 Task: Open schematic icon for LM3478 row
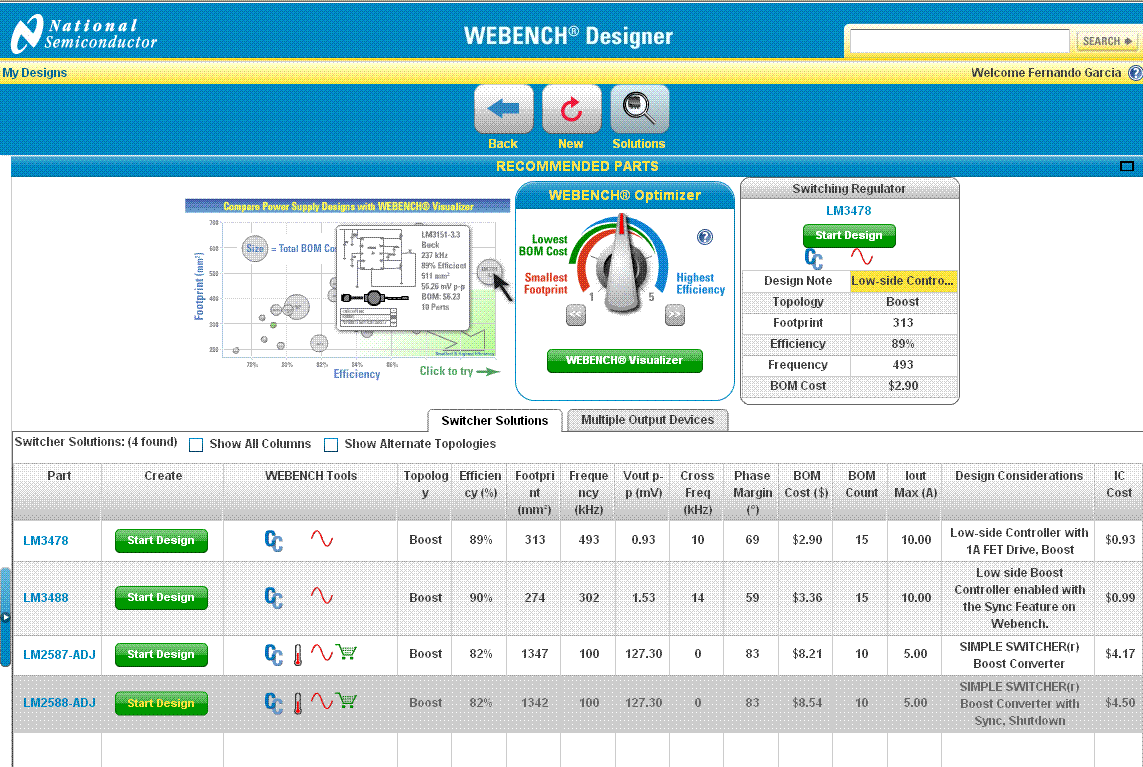click(273, 540)
